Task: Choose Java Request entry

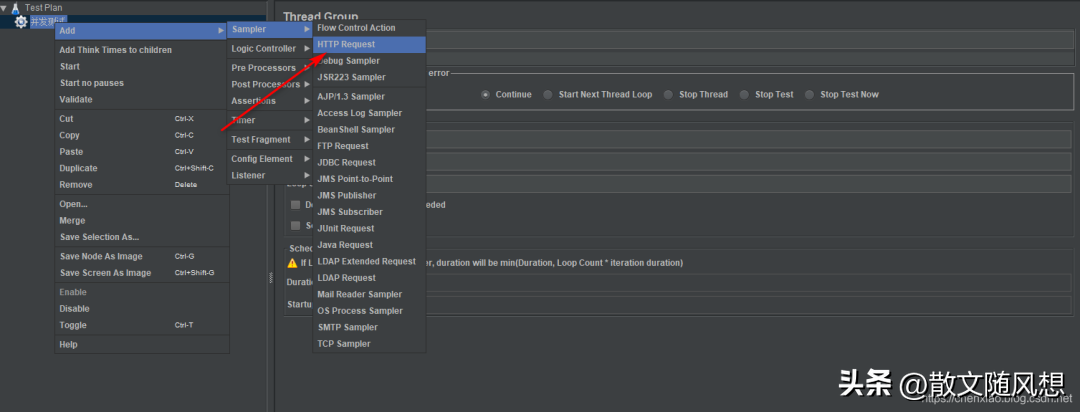Action: point(369,245)
